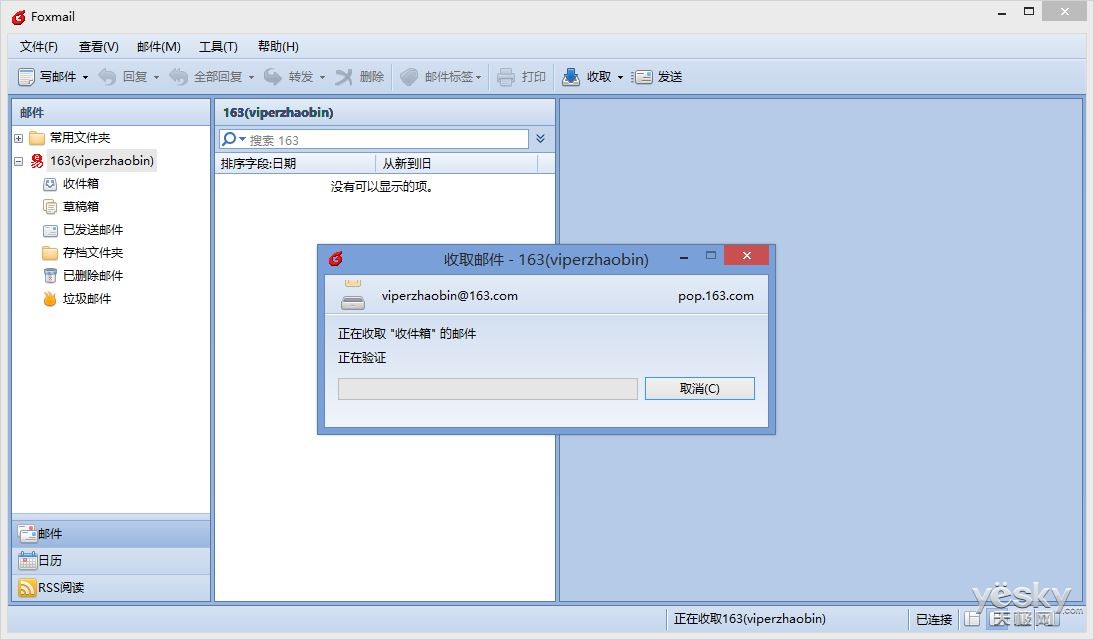Open the Inbox (收件箱) folder
1094x640 pixels.
(81, 184)
